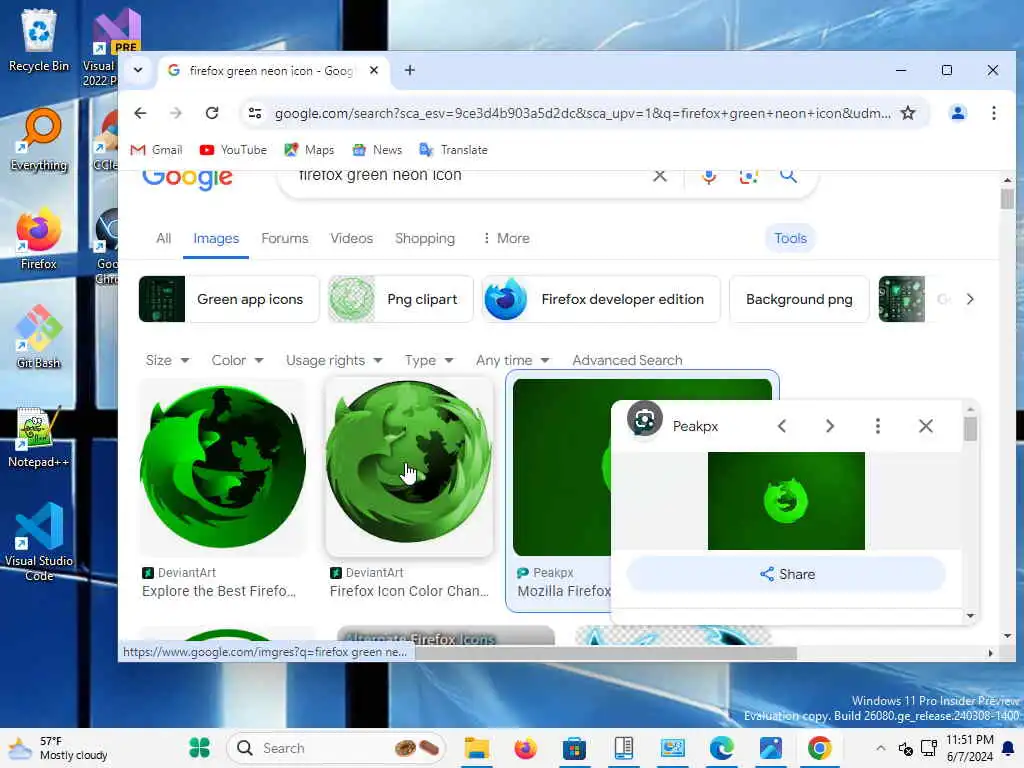Bookmark this page with the star icon
The width and height of the screenshot is (1024, 768).
pyautogui.click(x=908, y=113)
